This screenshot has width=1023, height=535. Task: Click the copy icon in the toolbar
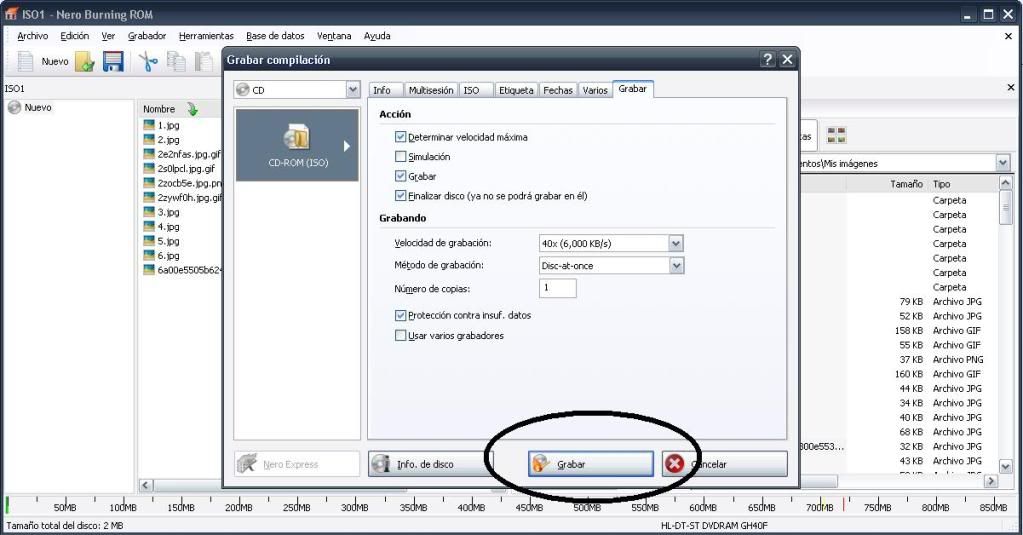[176, 62]
